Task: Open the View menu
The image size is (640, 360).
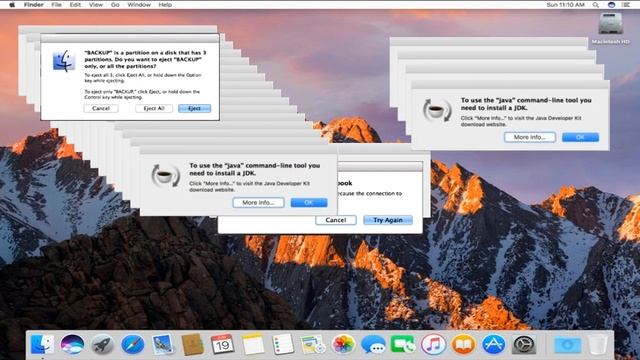Action: [96, 5]
